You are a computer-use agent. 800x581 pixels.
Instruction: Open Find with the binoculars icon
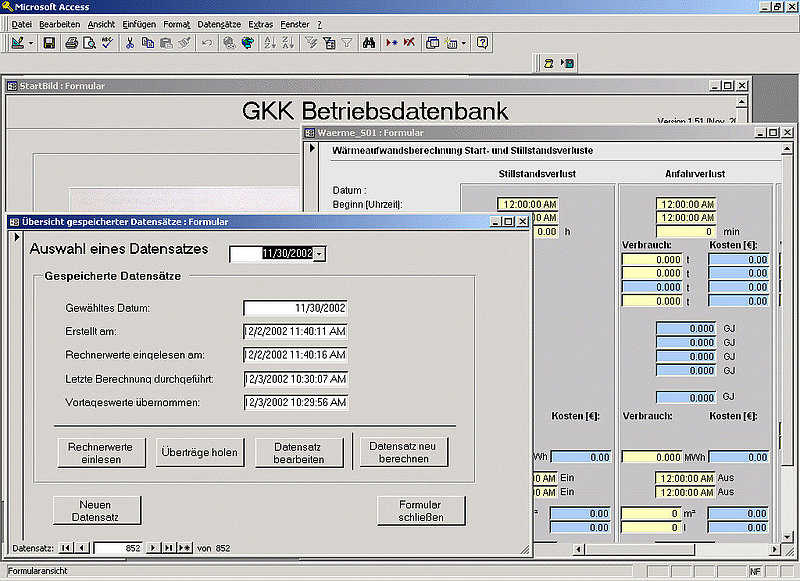[x=369, y=43]
